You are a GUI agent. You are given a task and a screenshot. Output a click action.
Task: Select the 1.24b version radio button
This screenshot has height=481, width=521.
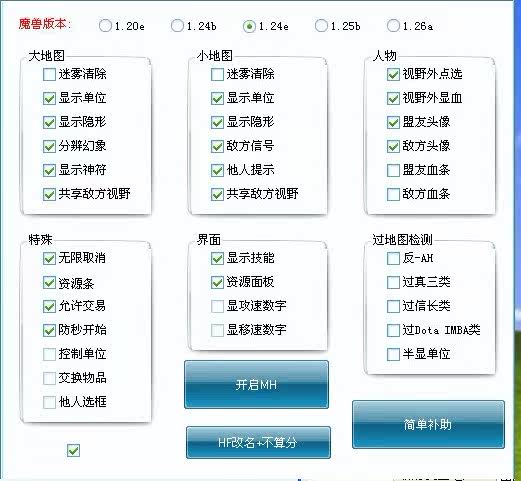pyautogui.click(x=177, y=26)
